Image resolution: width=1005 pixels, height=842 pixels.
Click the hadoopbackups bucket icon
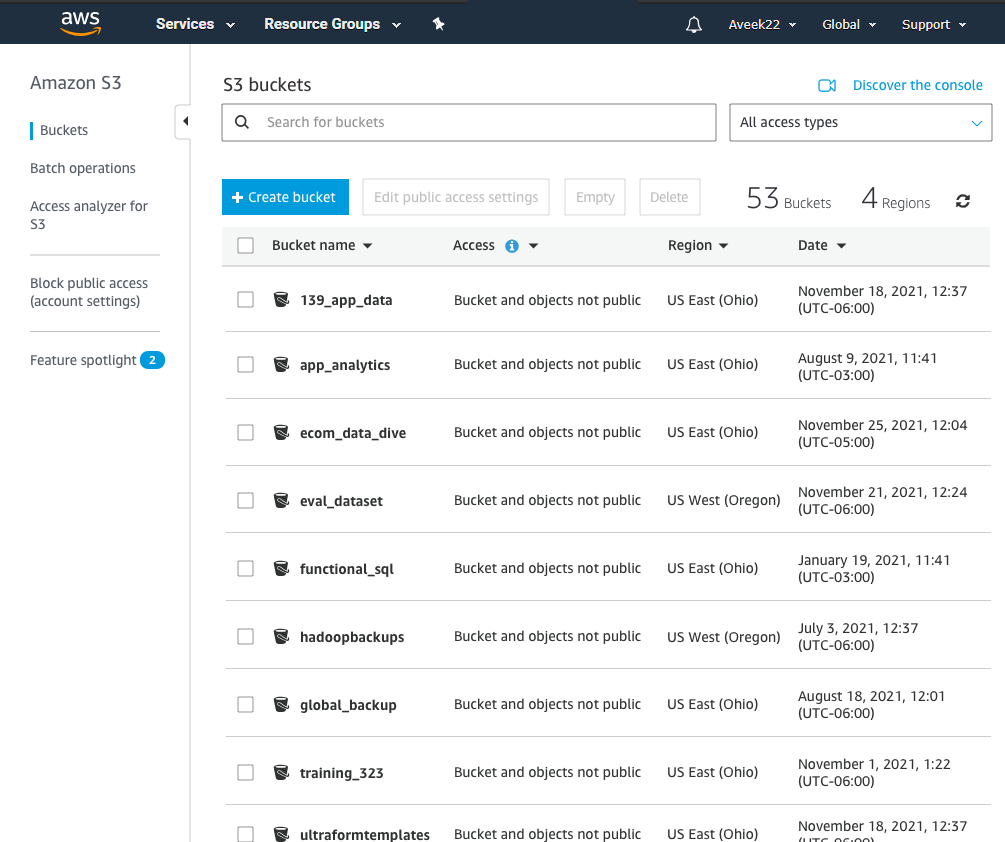point(282,636)
